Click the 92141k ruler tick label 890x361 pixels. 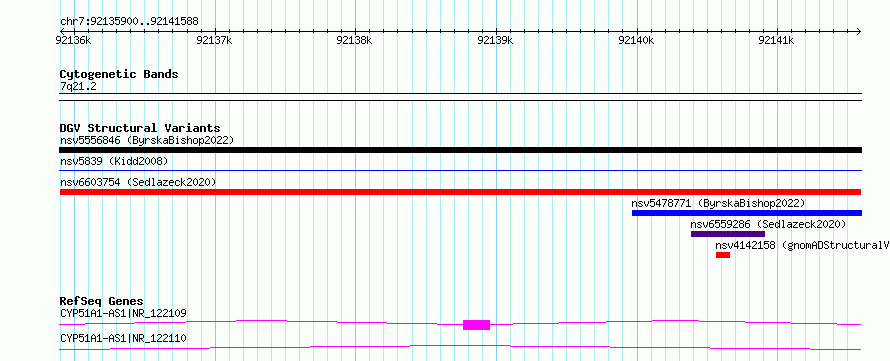pos(776,40)
